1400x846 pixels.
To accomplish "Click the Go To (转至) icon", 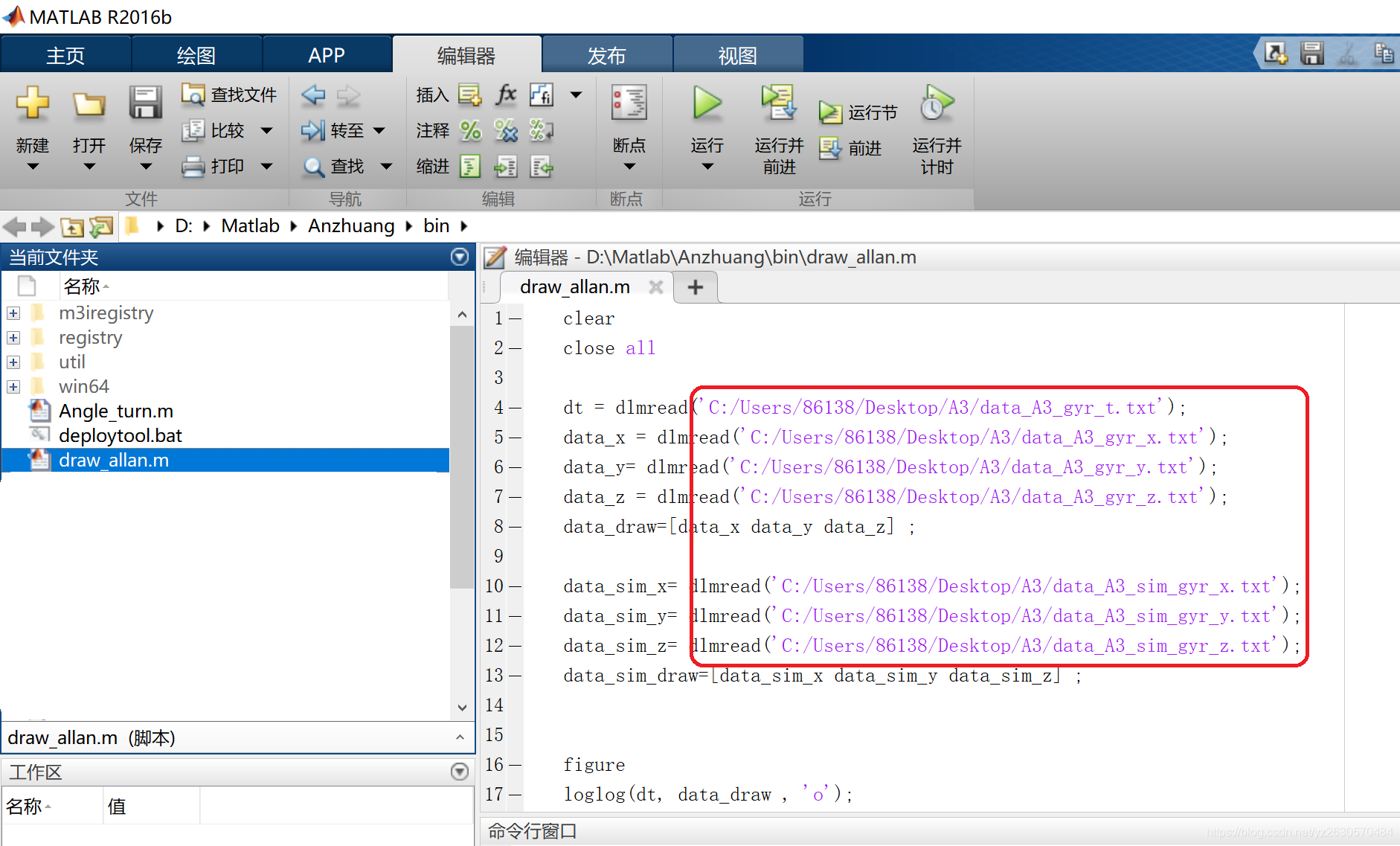I will pyautogui.click(x=313, y=131).
